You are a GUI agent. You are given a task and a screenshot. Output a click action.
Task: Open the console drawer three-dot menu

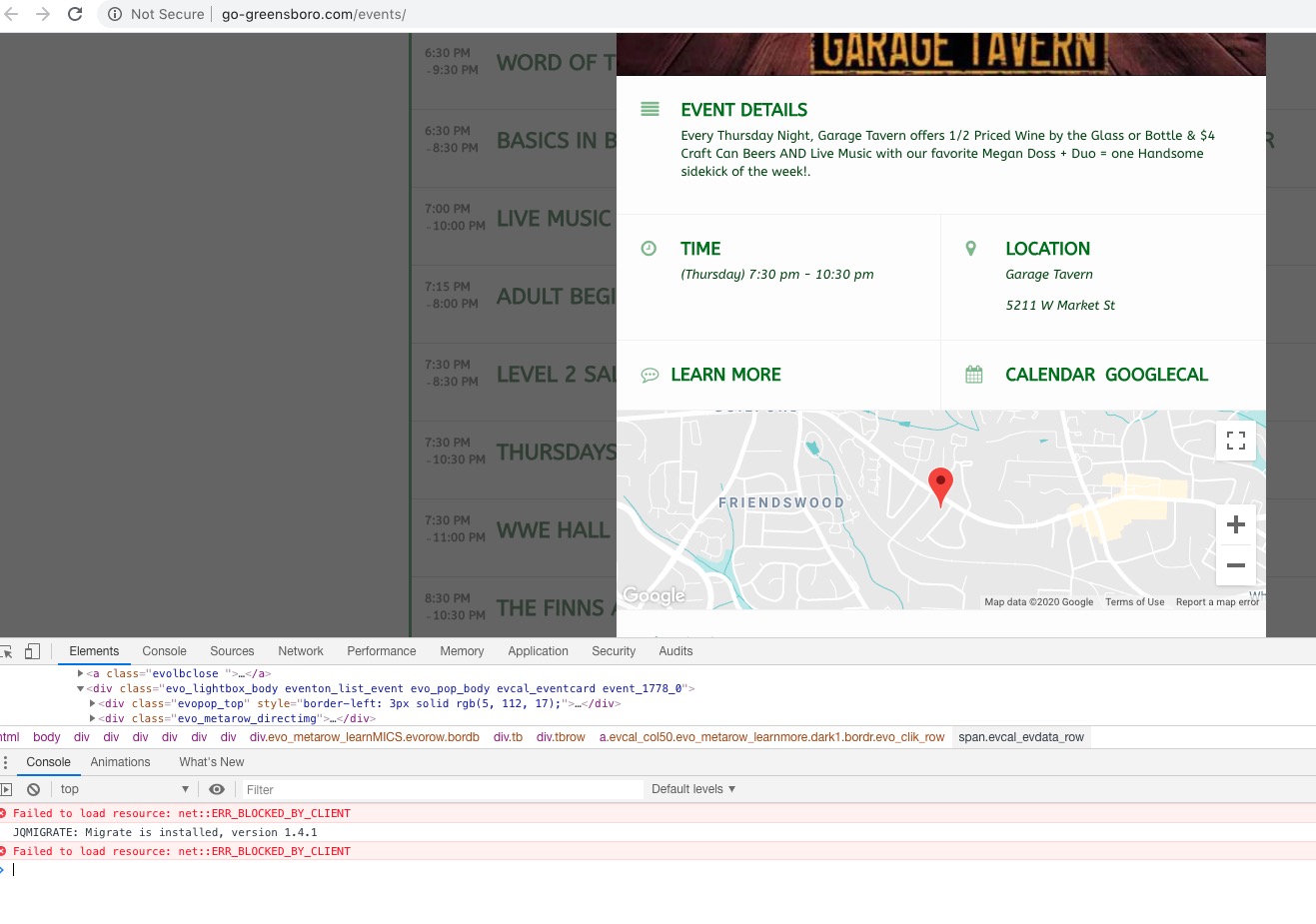coord(5,762)
